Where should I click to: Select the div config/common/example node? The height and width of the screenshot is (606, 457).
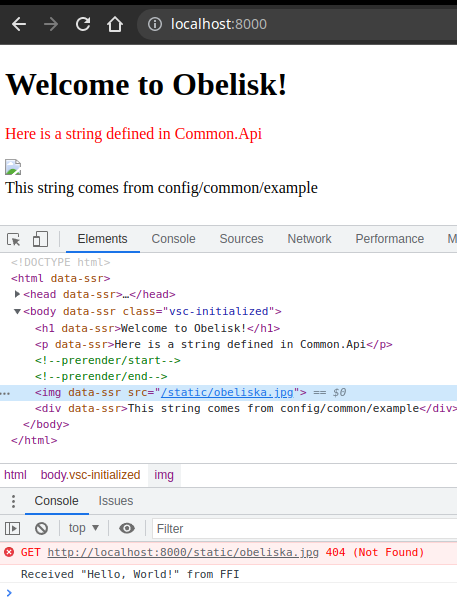coord(246,409)
